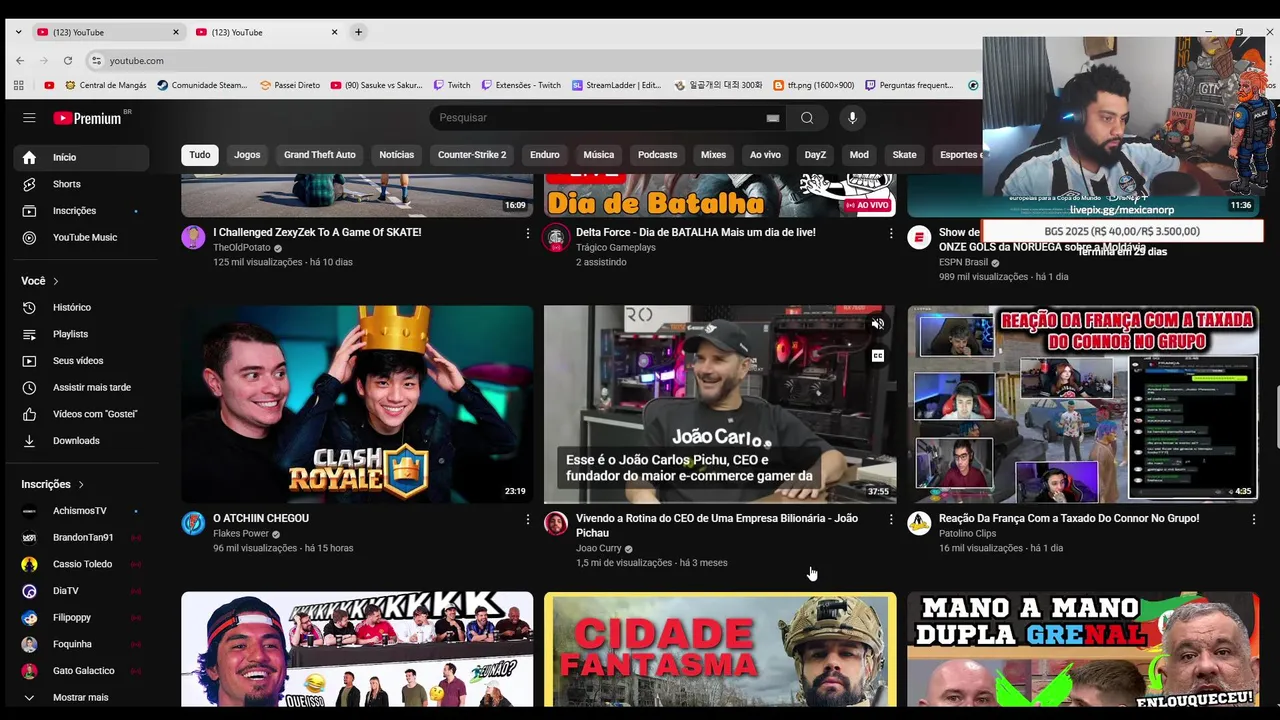Open DiaTV channel subscription

81,591
